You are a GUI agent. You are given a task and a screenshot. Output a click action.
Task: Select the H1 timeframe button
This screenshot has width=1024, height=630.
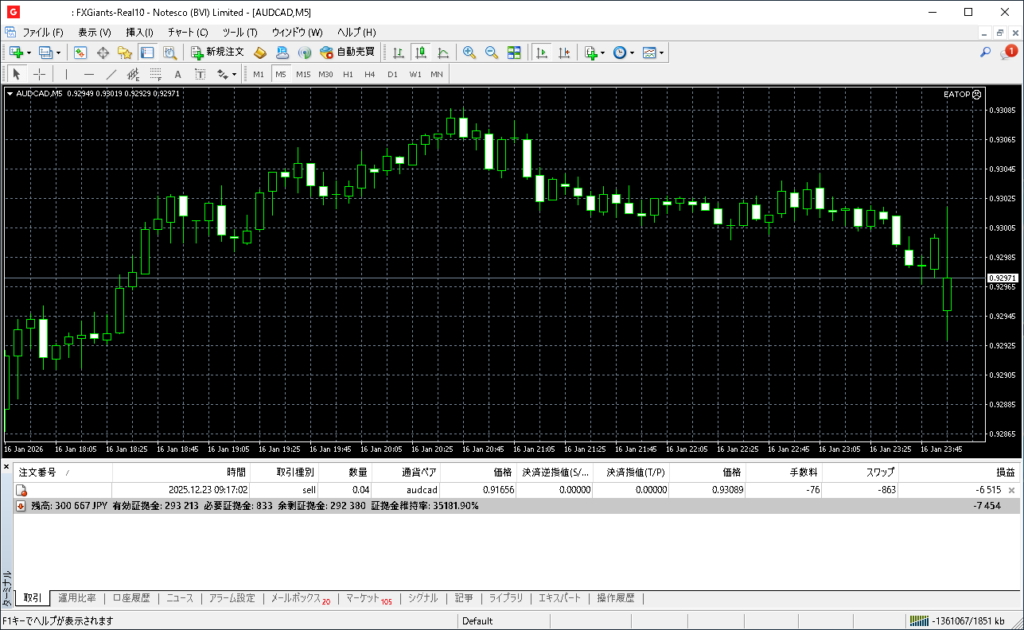348,74
